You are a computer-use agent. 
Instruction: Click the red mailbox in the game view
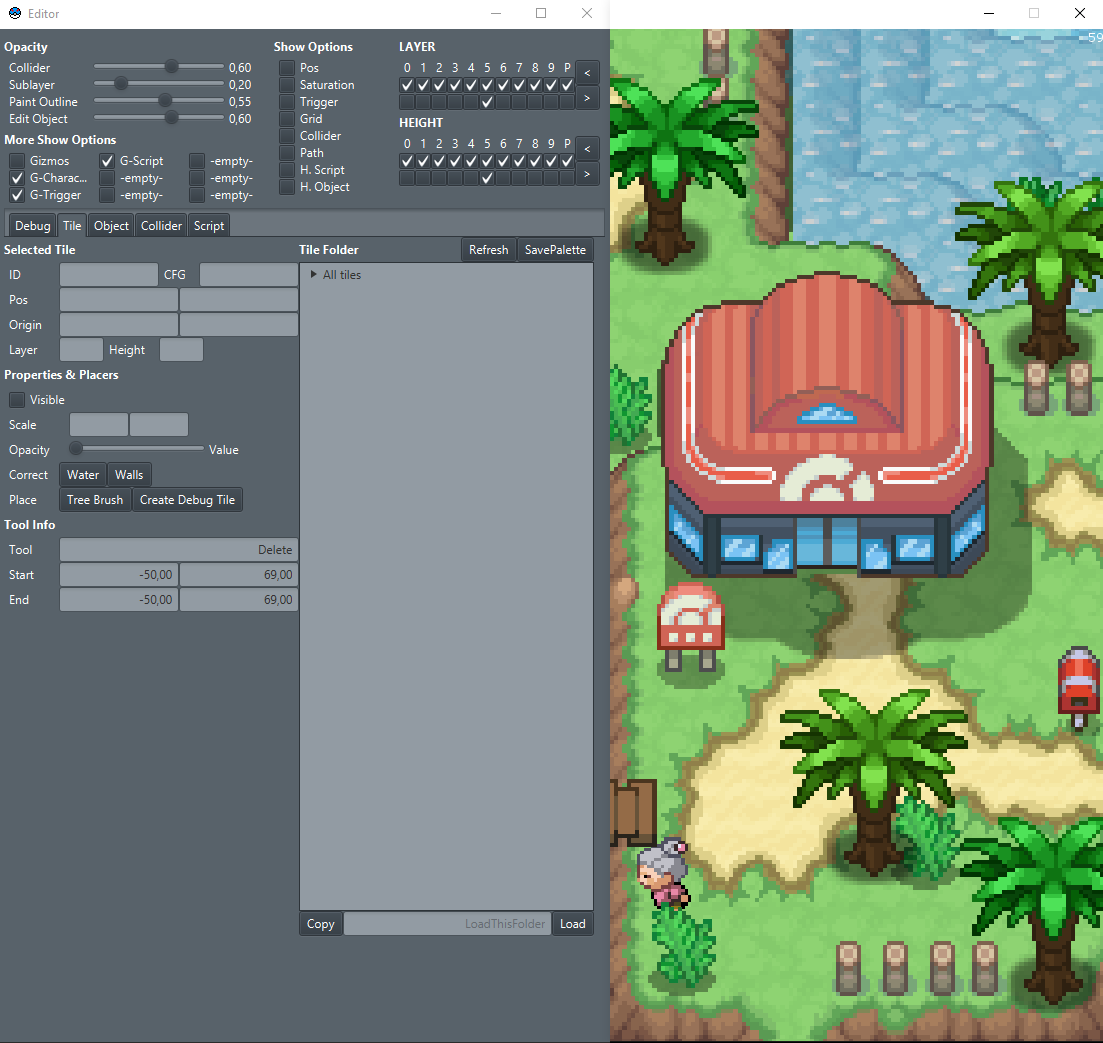[x=1079, y=684]
